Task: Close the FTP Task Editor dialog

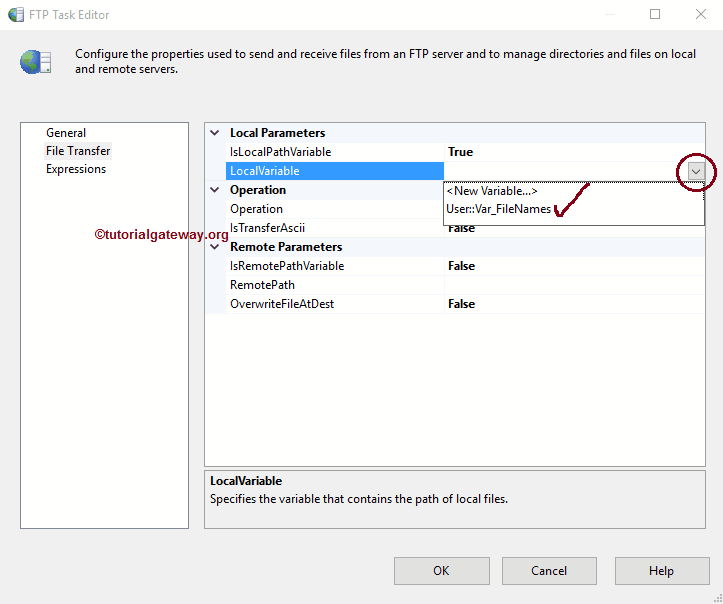Action: (x=700, y=15)
